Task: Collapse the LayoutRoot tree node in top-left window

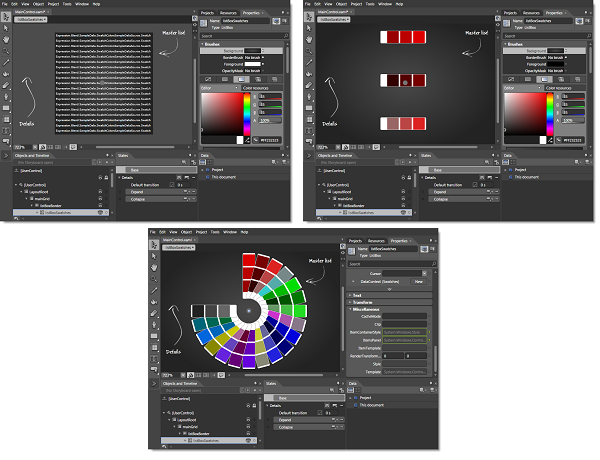Action: [21, 192]
